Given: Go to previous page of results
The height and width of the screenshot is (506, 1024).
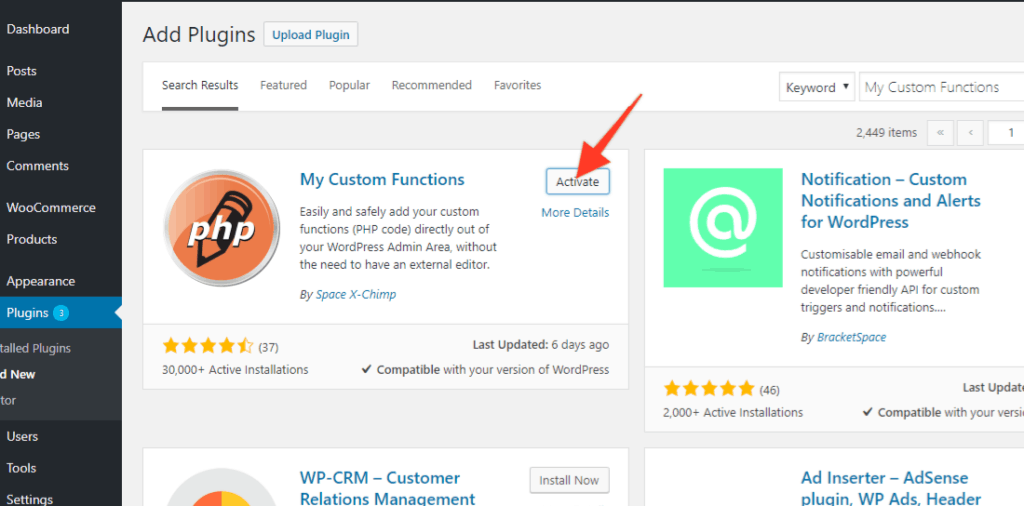Looking at the screenshot, I should [970, 132].
